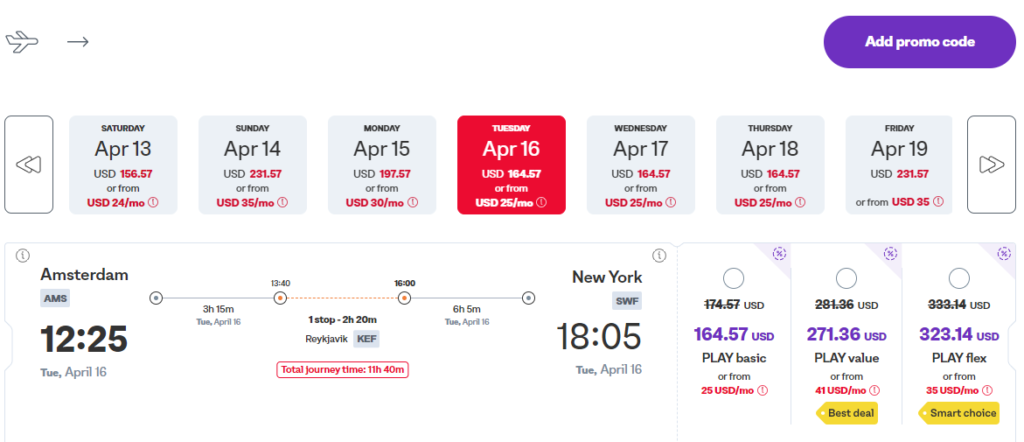Click info icon next to 41 USD/mo

click(874, 390)
